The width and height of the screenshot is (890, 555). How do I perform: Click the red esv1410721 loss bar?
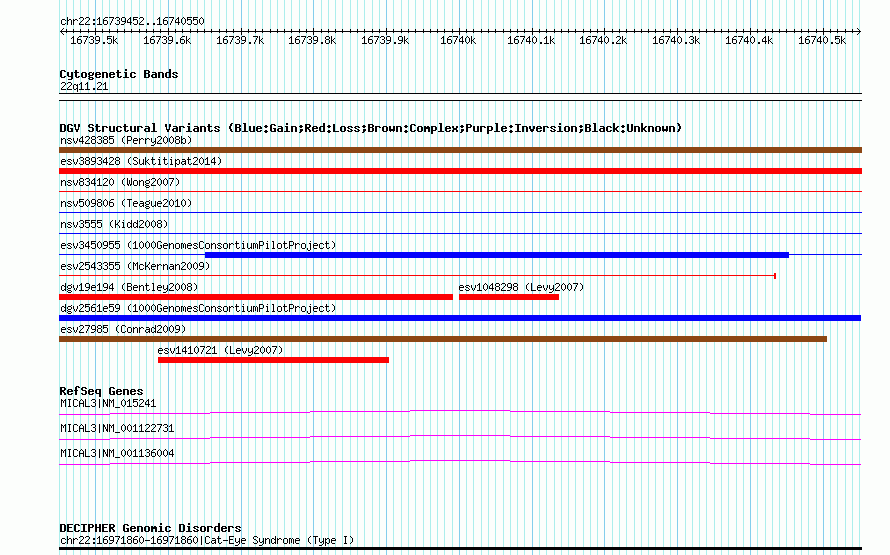tap(273, 360)
